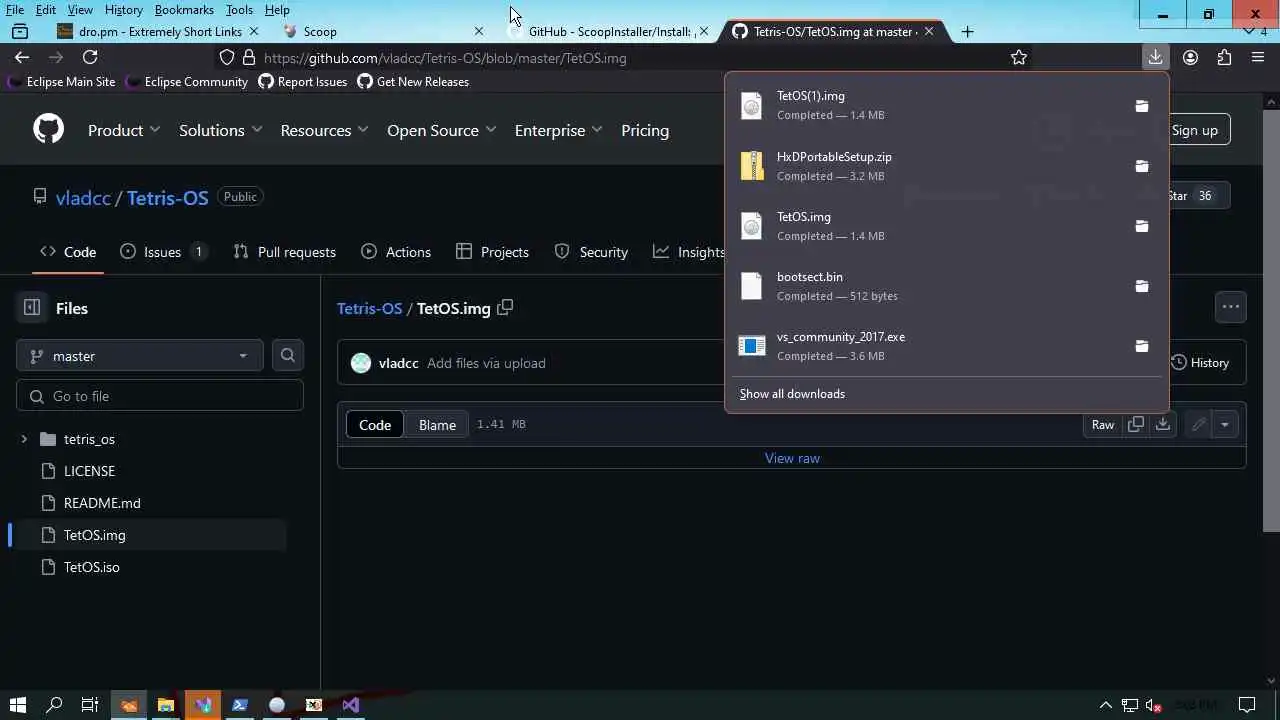This screenshot has height=720, width=1280.
Task: Open the file History link
Action: [x=1199, y=363]
